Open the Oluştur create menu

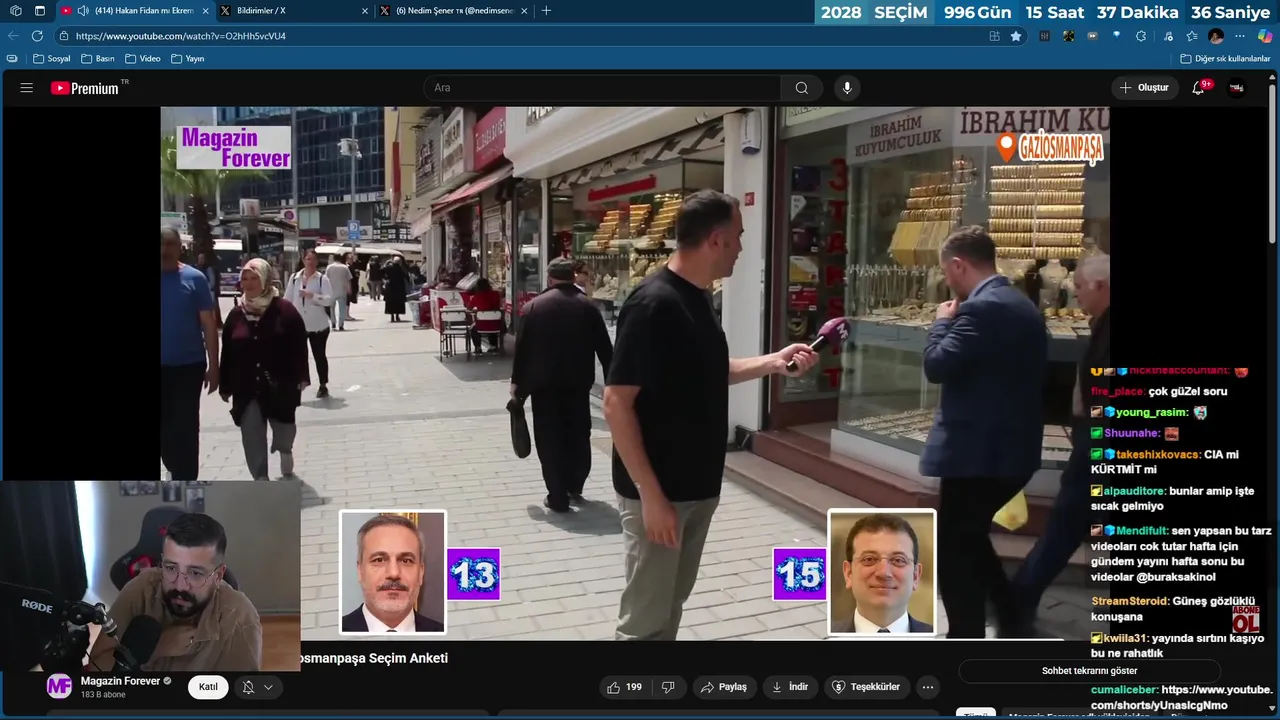point(1143,88)
